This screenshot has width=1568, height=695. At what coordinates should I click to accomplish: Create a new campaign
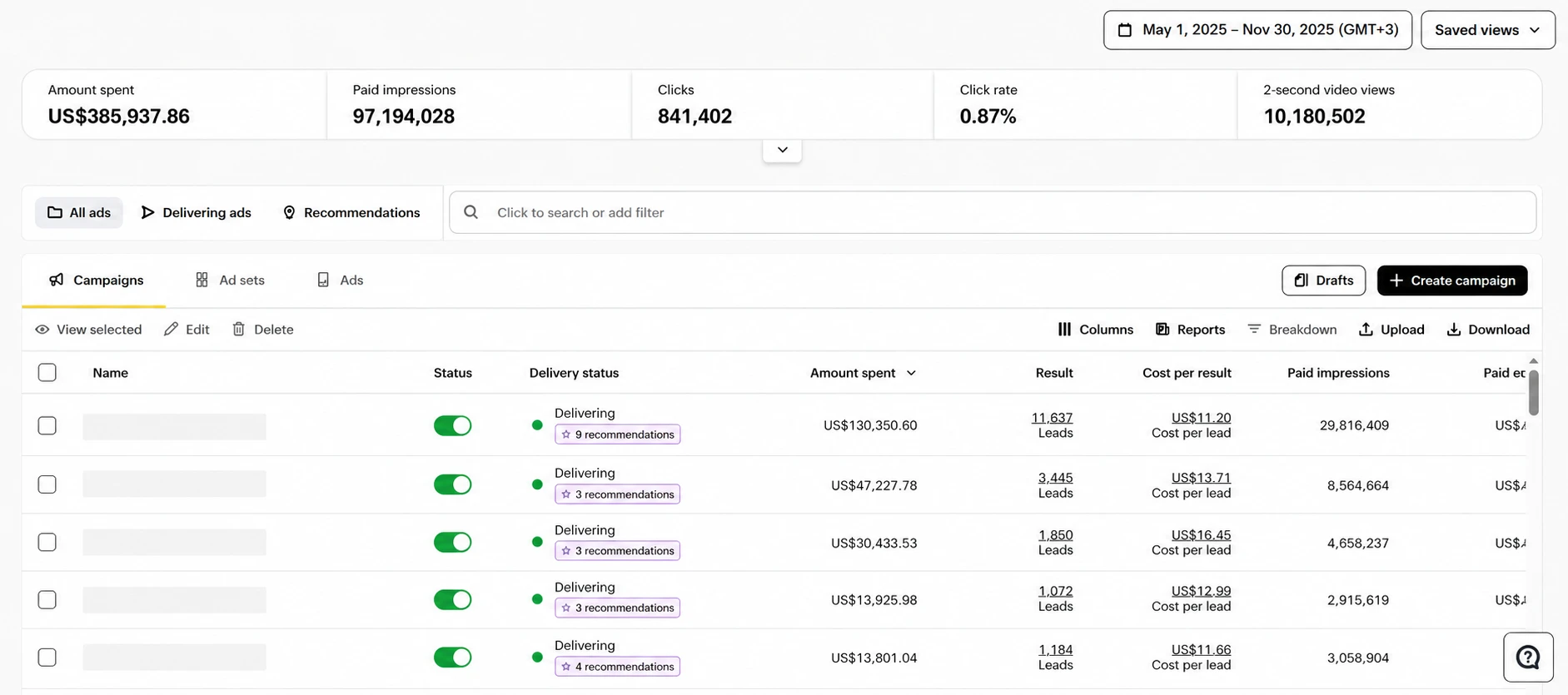click(1452, 280)
